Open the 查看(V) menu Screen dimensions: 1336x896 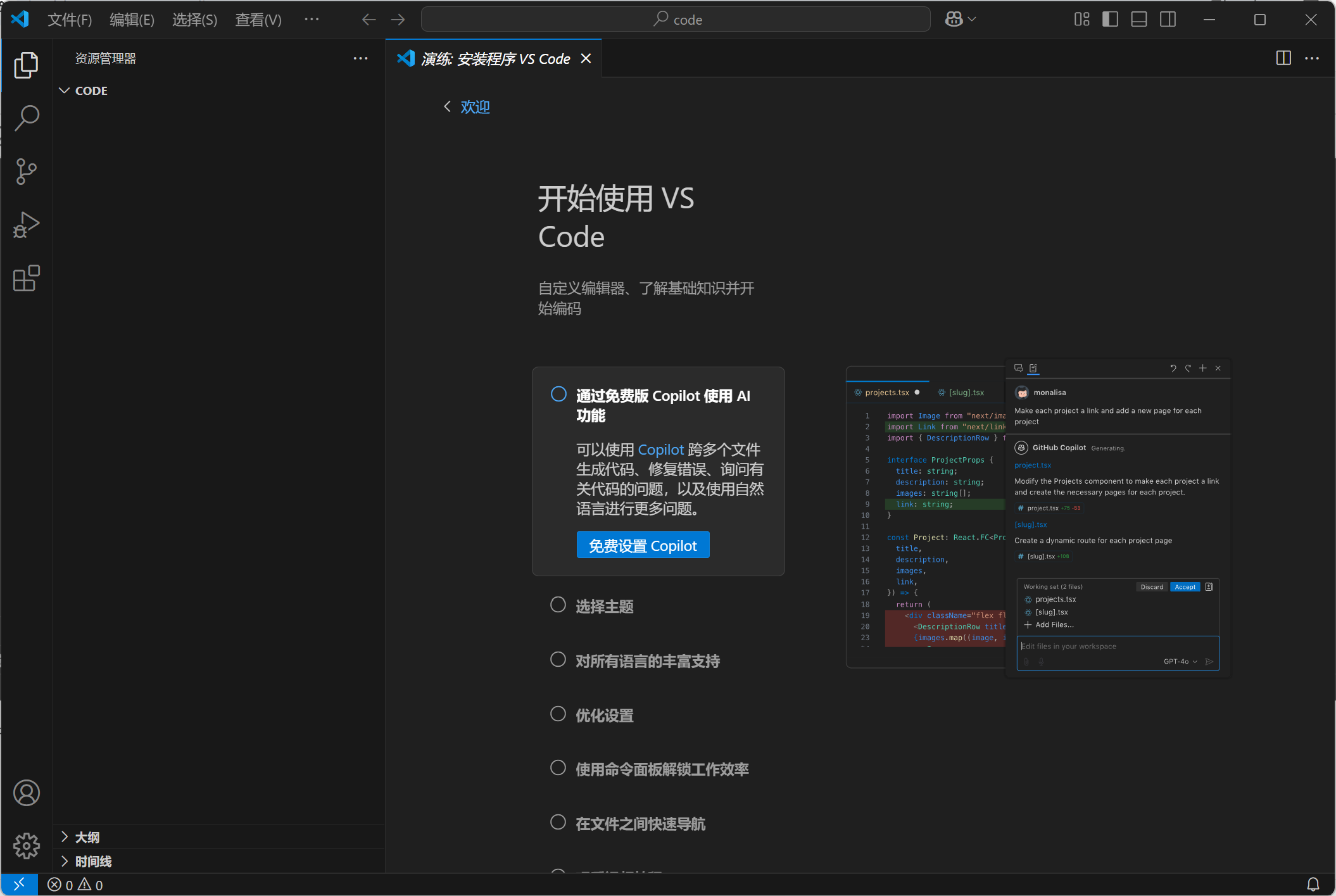pyautogui.click(x=258, y=20)
